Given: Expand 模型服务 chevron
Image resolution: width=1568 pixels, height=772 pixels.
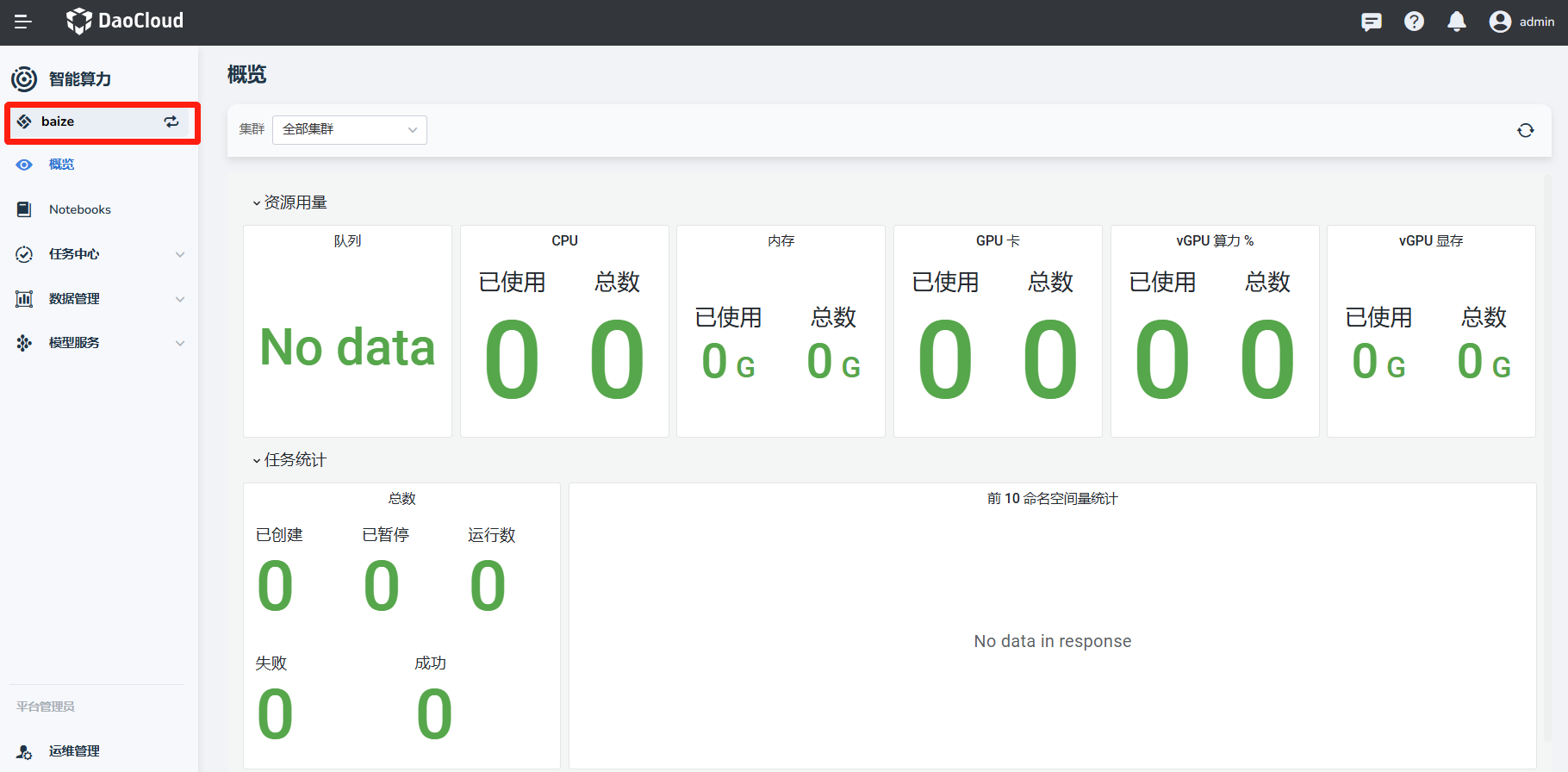Looking at the screenshot, I should 180,343.
